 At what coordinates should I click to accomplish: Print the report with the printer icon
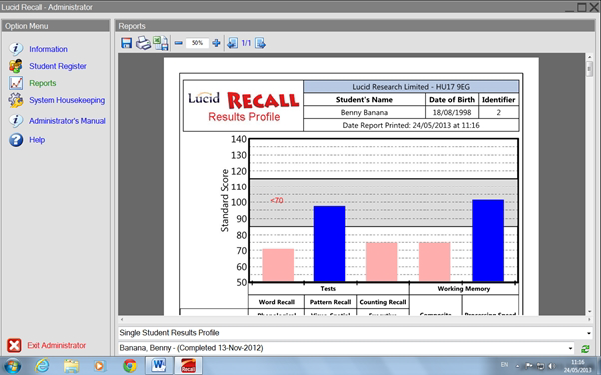click(x=143, y=43)
